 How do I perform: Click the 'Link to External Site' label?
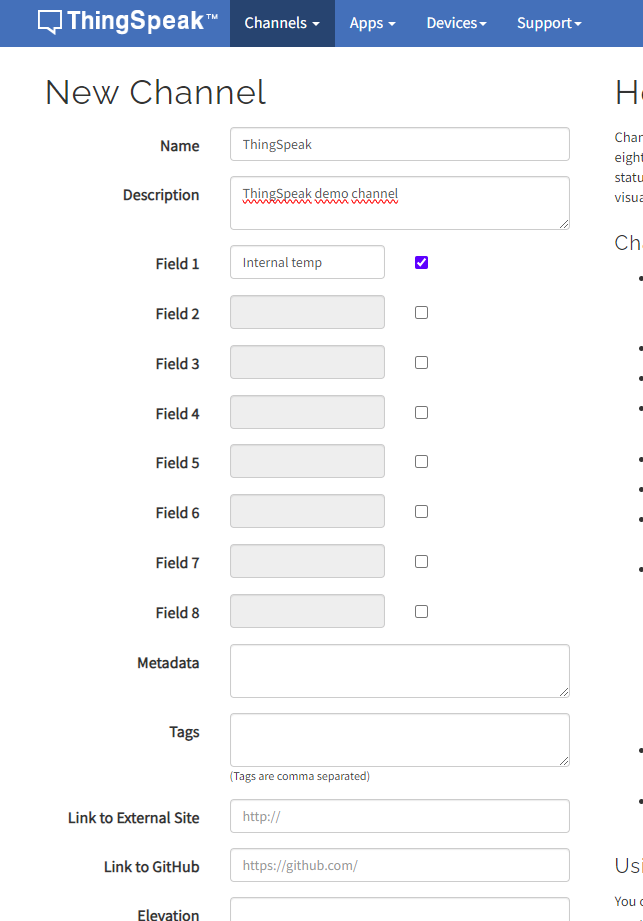click(x=134, y=818)
